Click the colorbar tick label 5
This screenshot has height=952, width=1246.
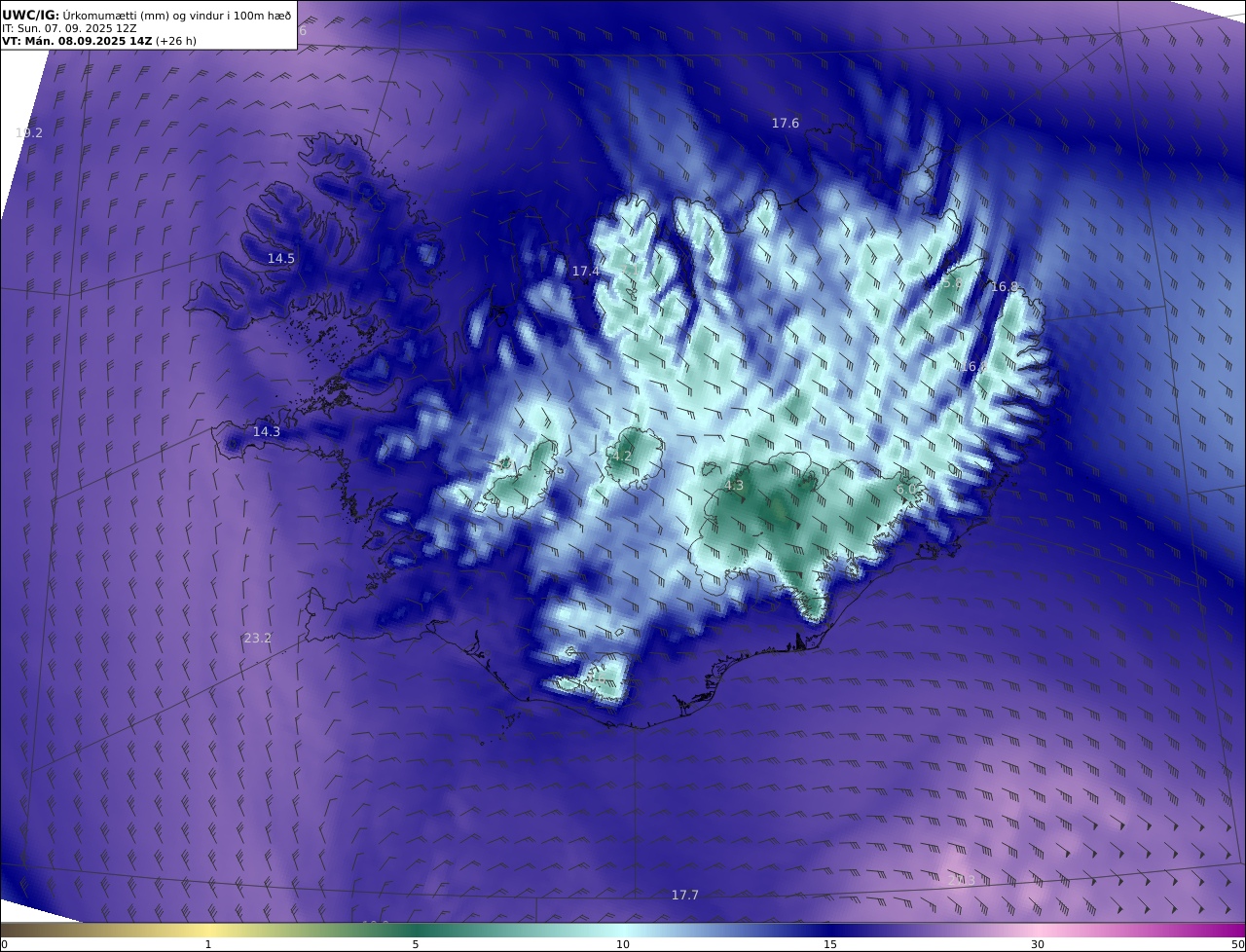(x=416, y=944)
